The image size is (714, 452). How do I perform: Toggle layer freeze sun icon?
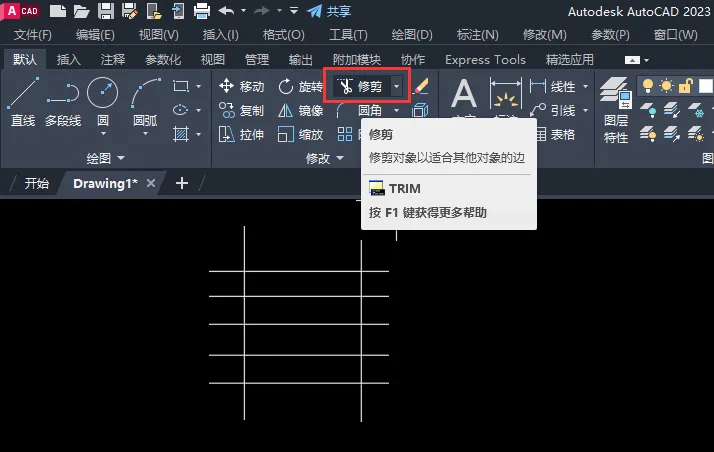pyautogui.click(x=667, y=86)
